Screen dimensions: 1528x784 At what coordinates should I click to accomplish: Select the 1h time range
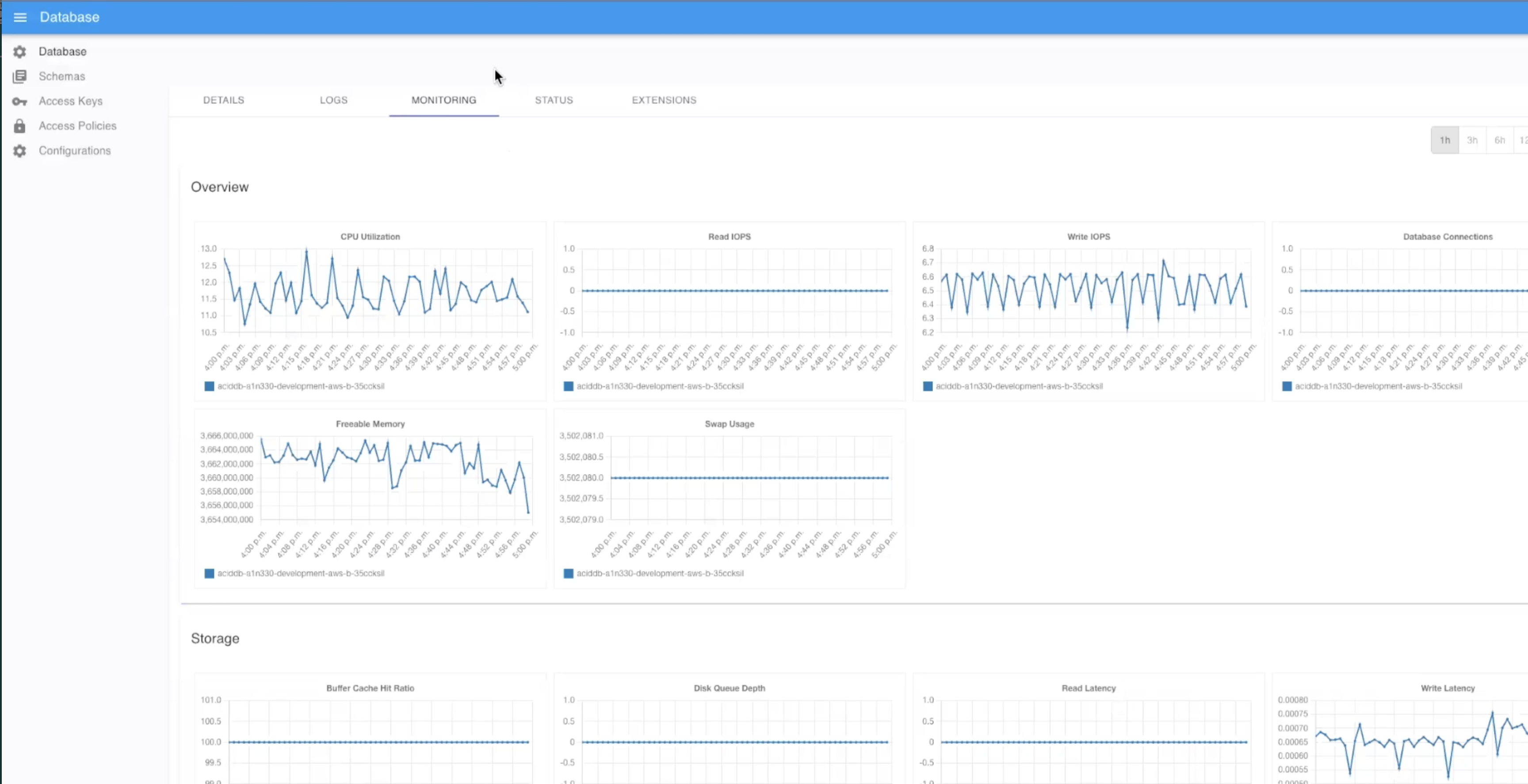pos(1444,141)
